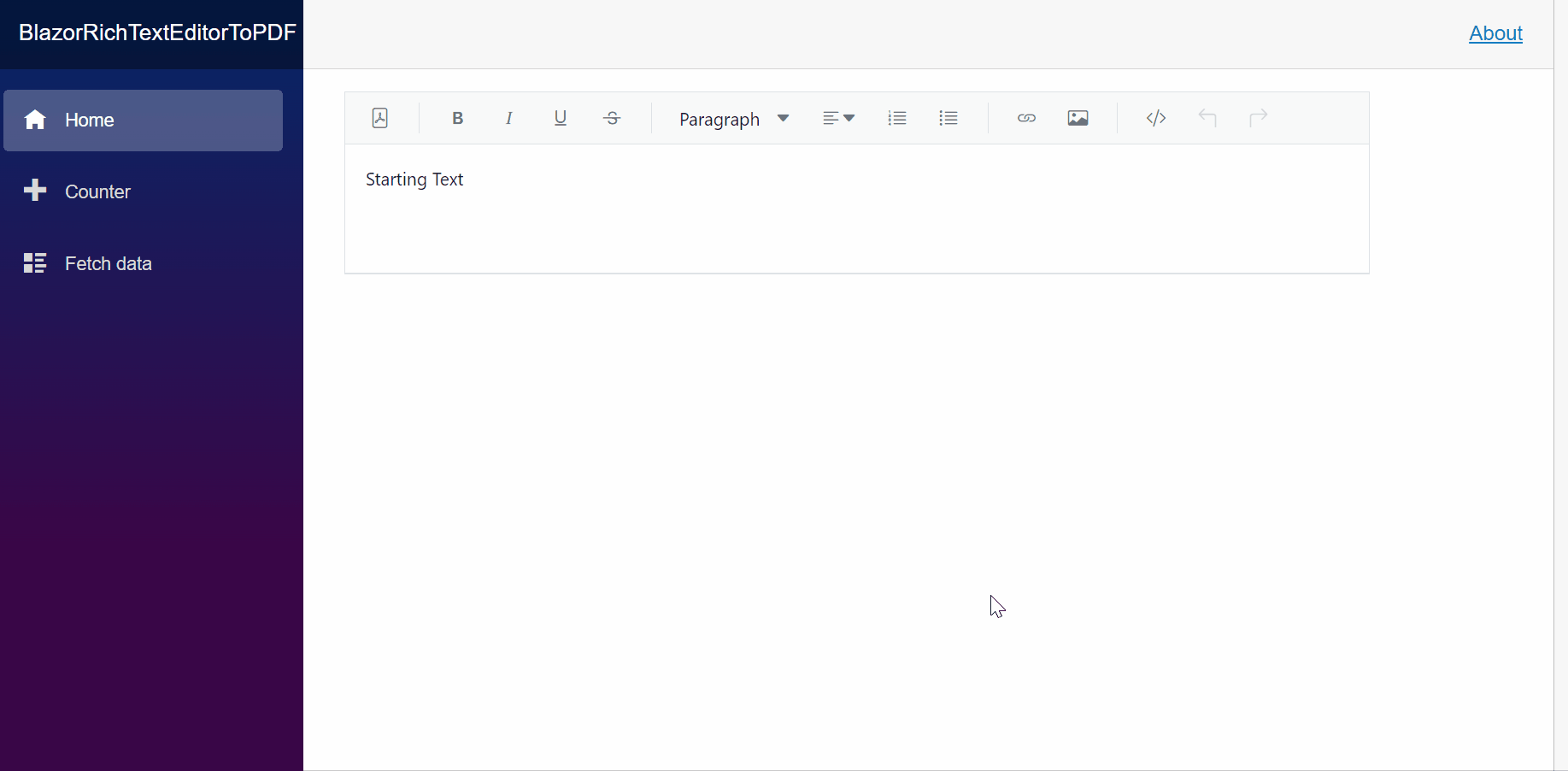The width and height of the screenshot is (1568, 771).
Task: Apply strikethrough formatting
Action: [x=613, y=118]
